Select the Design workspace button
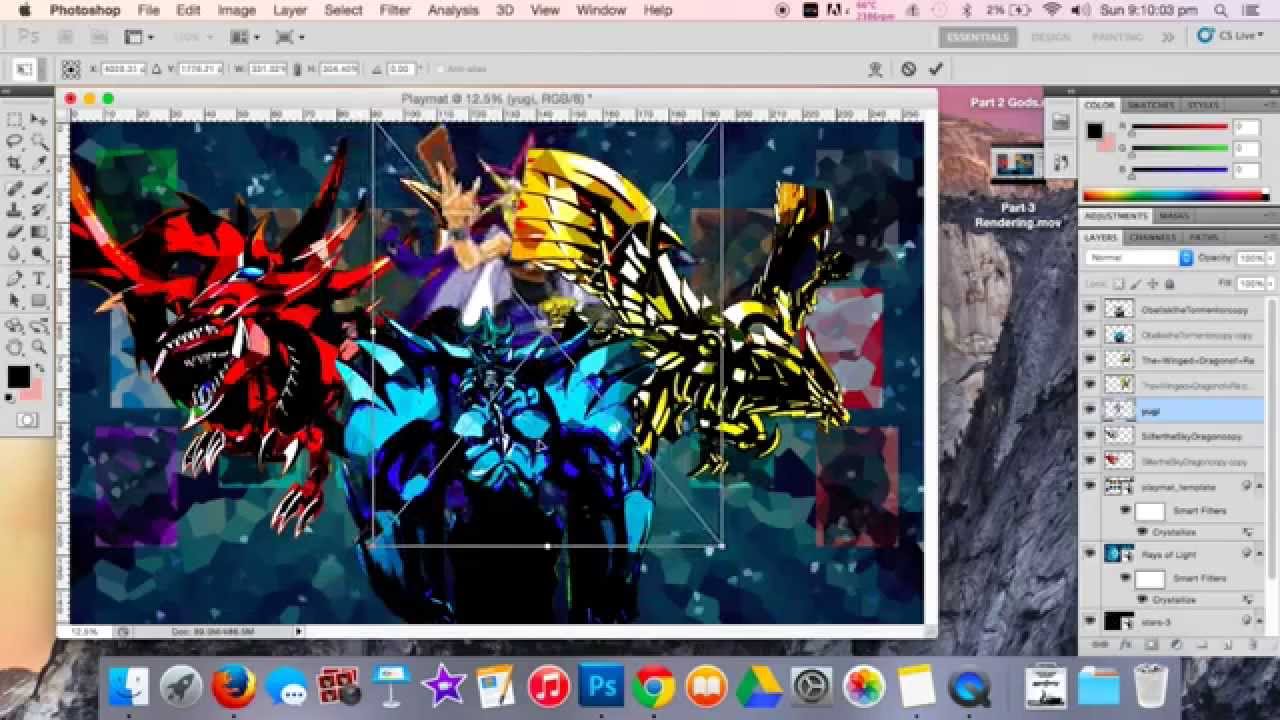Viewport: 1280px width, 720px height. pyautogui.click(x=1050, y=37)
